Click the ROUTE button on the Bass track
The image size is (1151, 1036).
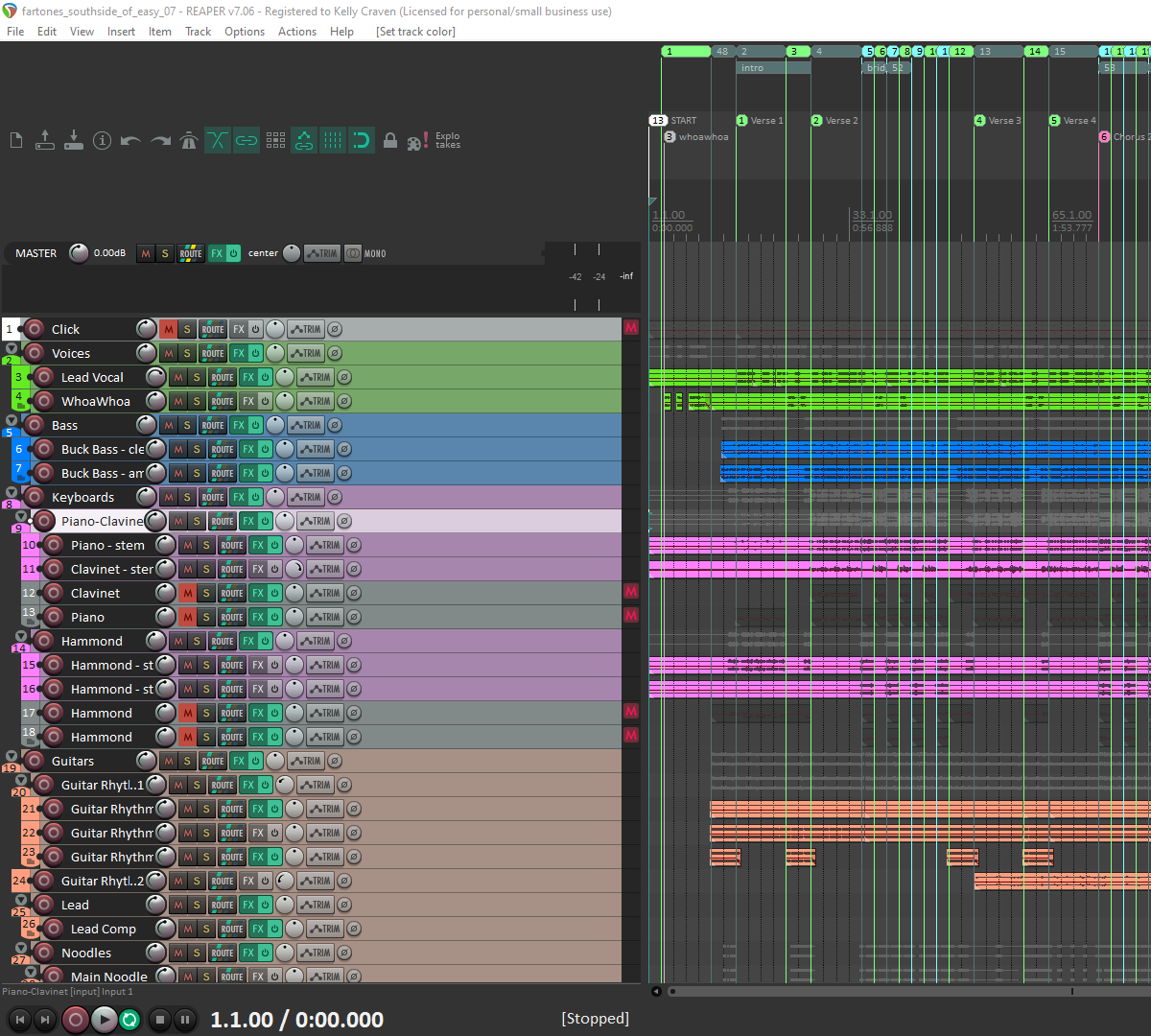213,425
